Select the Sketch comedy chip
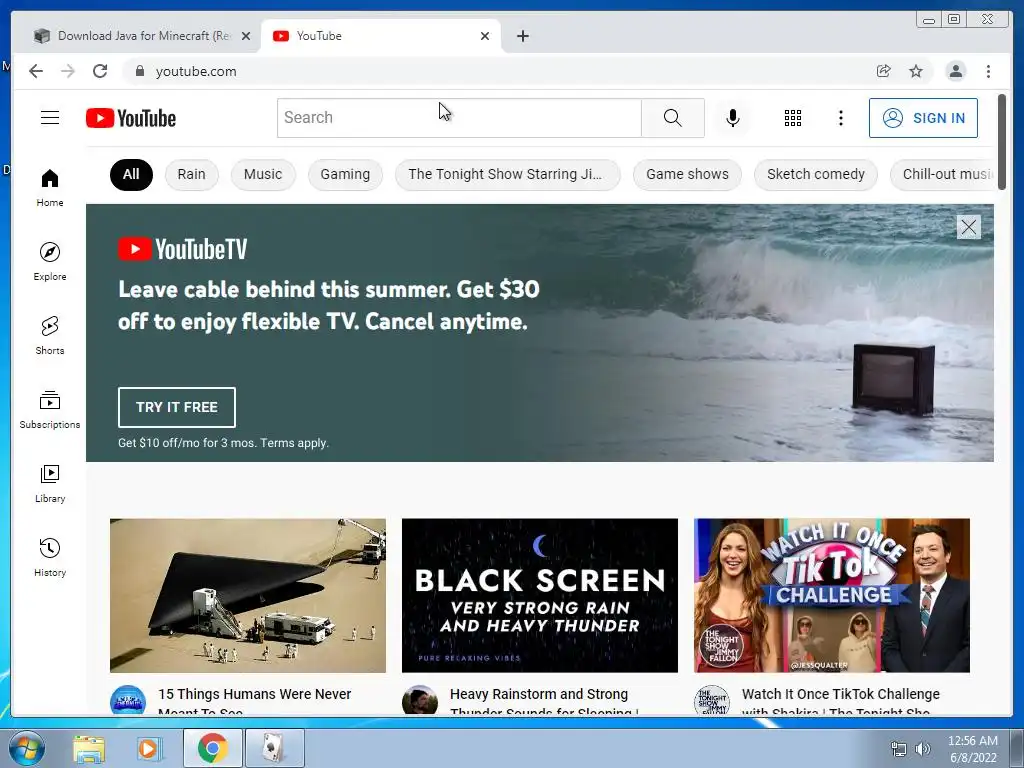This screenshot has width=1024, height=768. coord(816,174)
